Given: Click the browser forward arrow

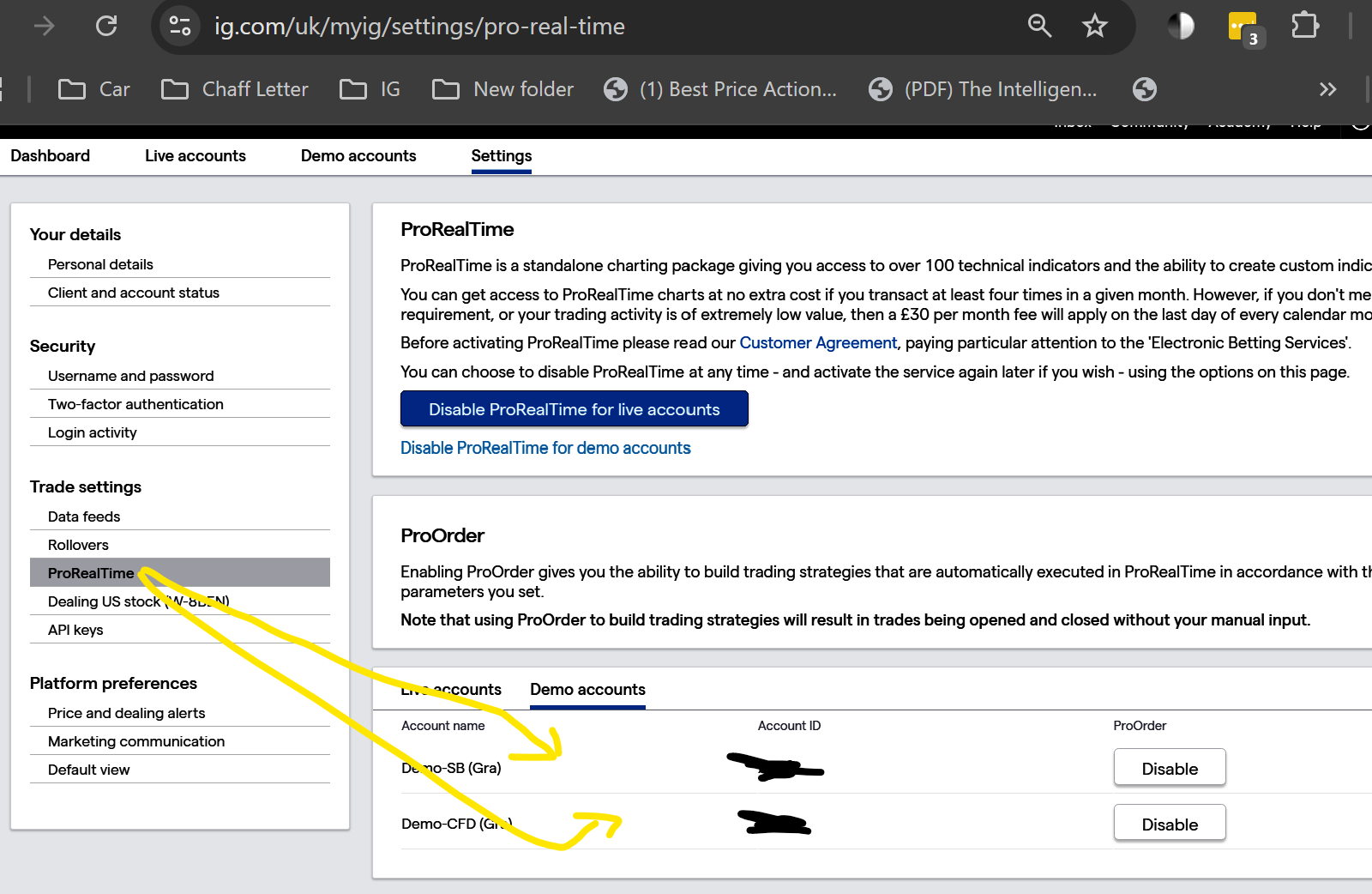Looking at the screenshot, I should click(44, 26).
